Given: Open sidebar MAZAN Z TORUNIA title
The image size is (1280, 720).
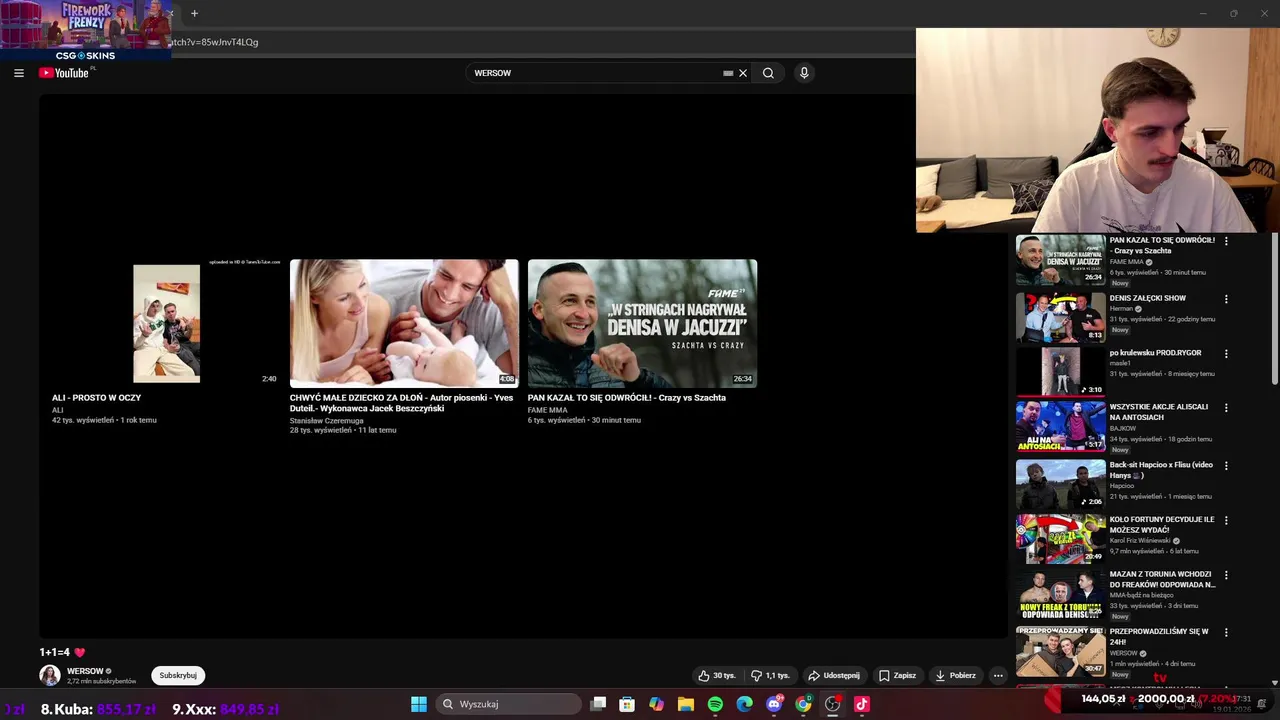Looking at the screenshot, I should pyautogui.click(x=1162, y=579).
